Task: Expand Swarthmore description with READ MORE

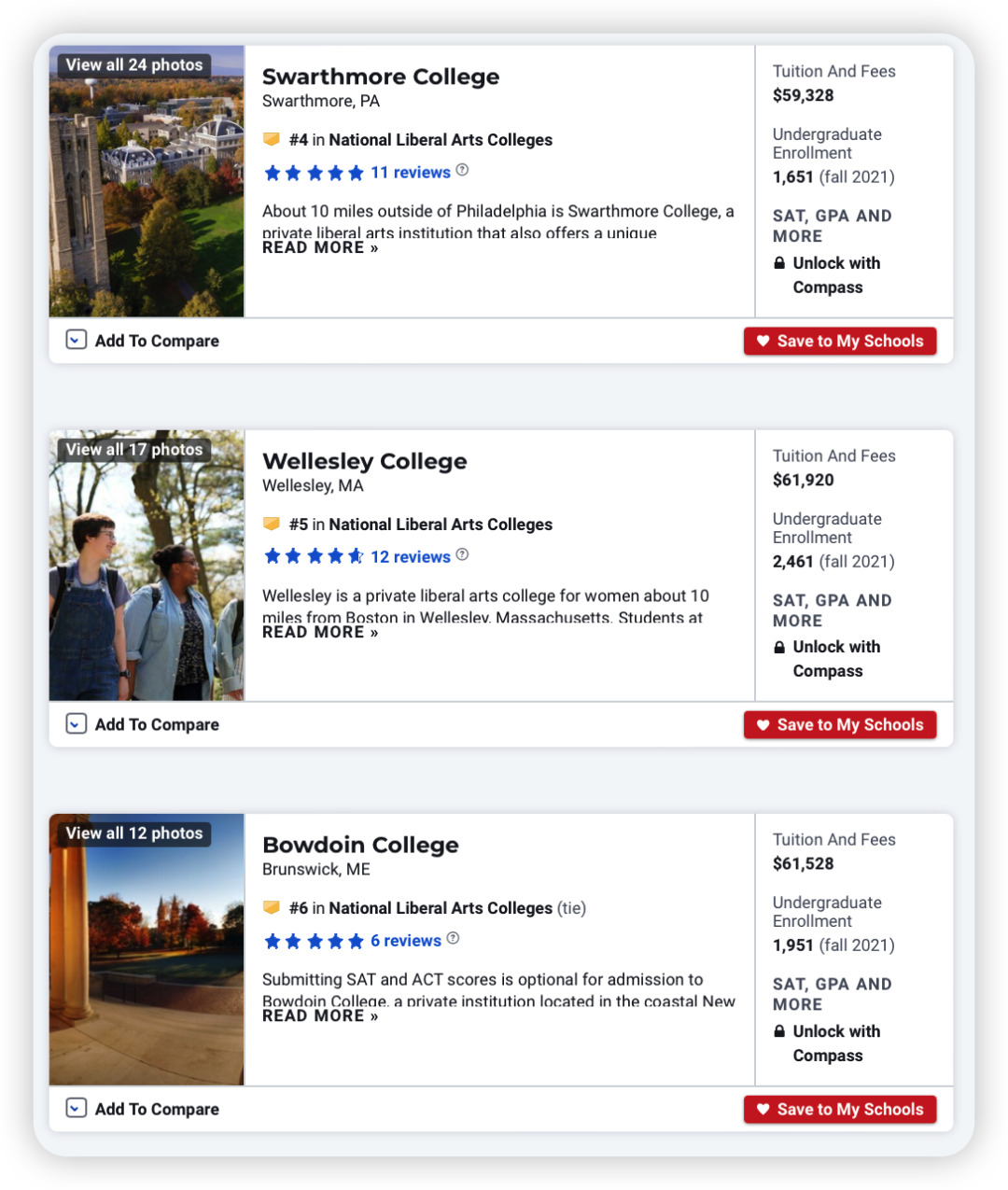Action: (320, 248)
